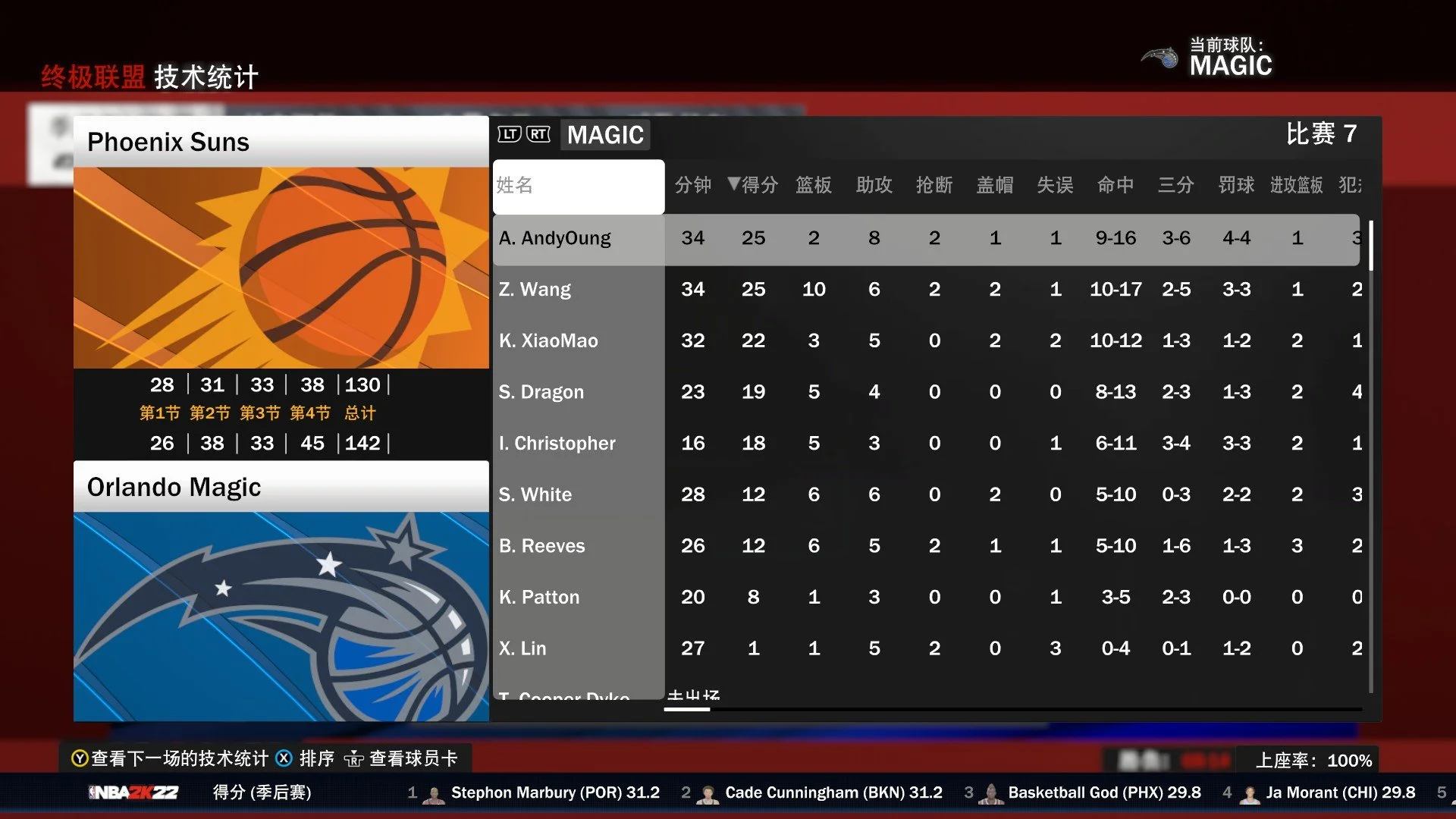Viewport: 1456px width, 819px height.
Task: Switch to the MAGIC team tab
Action: tap(605, 135)
